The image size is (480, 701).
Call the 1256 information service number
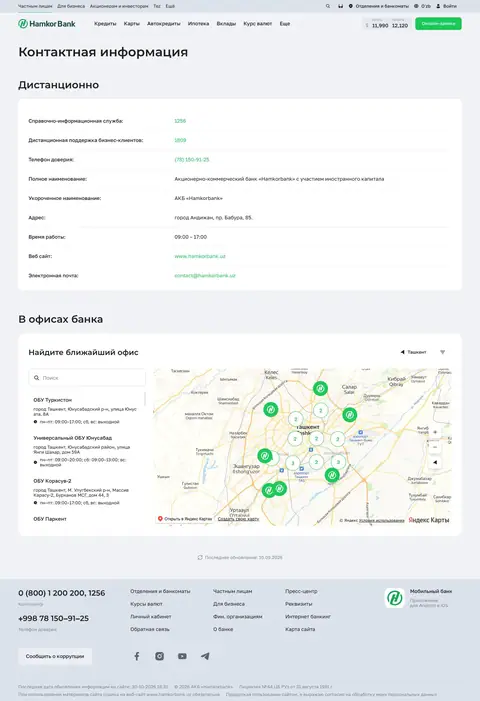point(180,121)
